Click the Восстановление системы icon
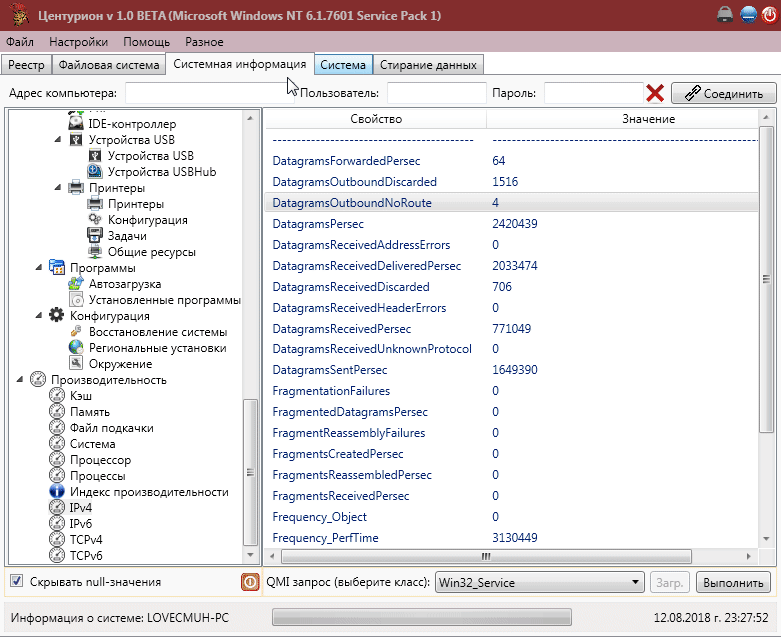 [x=76, y=331]
